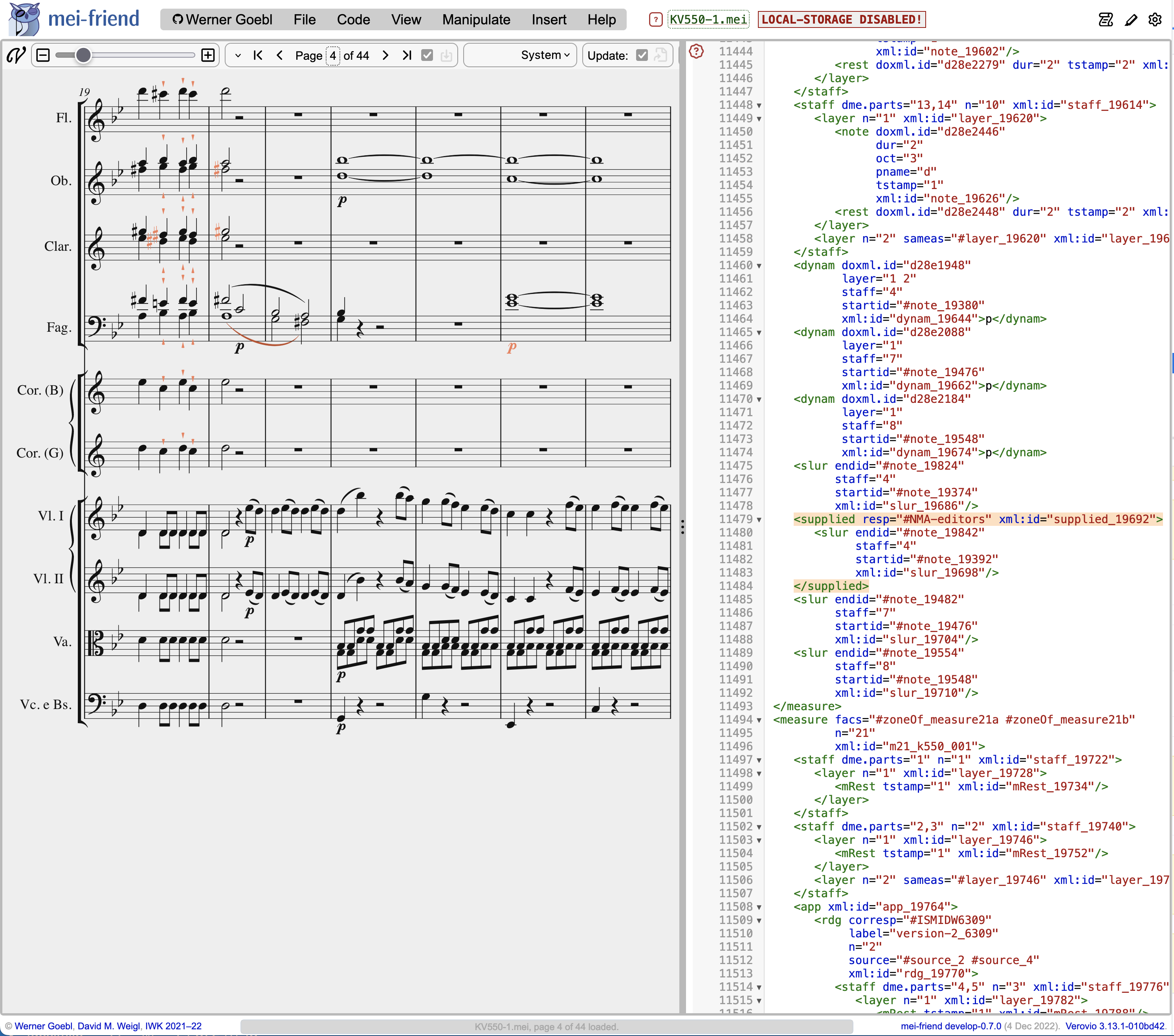This screenshot has height=1036, width=1174.
Task: Open the settings gear icon
Action: pyautogui.click(x=1155, y=20)
